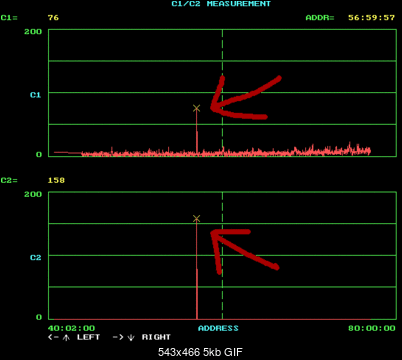Click the C1/C2 MEASUREMENT title
Image resolution: width=402 pixels, height=360 pixels.
coord(221,4)
